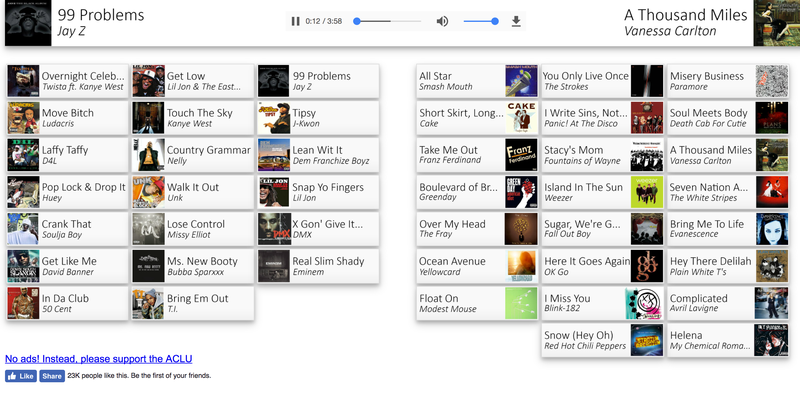This screenshot has height=406, width=800.
Task: Select Stacy's Mom album art
Action: [x=647, y=155]
